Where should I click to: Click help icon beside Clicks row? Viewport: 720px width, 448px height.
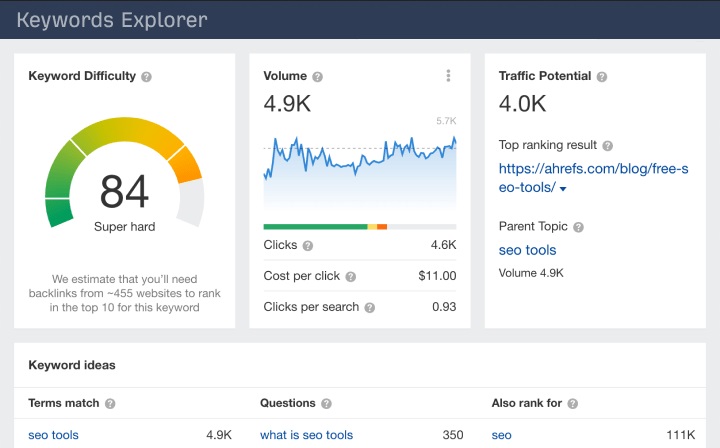point(308,245)
